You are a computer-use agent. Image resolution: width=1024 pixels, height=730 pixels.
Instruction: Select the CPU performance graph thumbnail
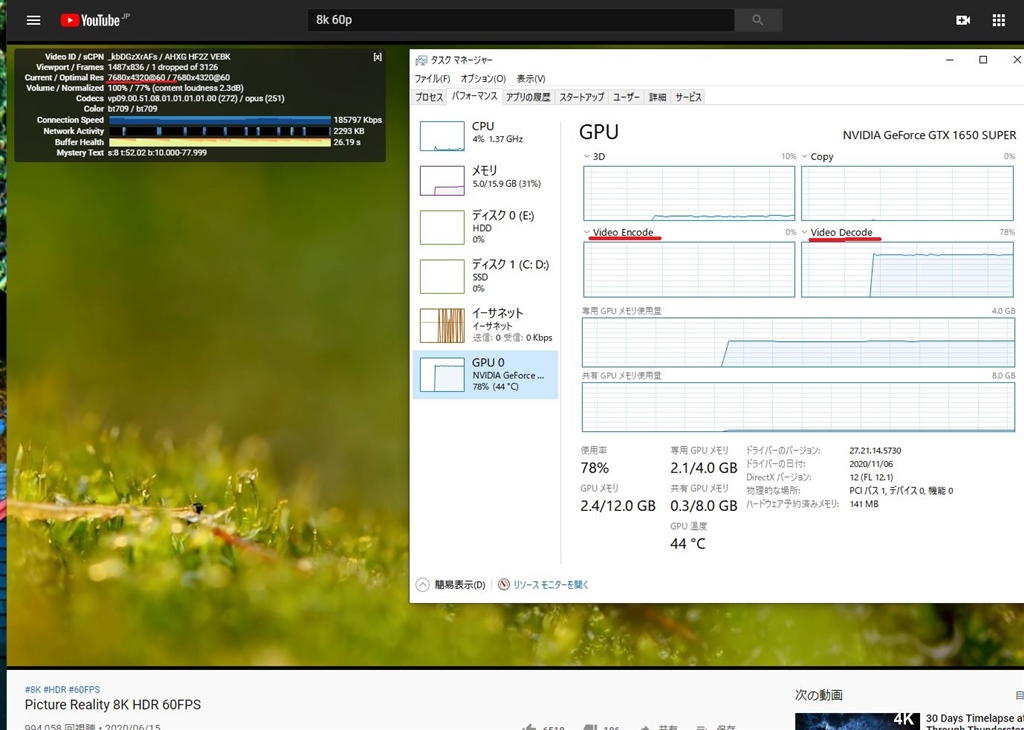point(442,136)
